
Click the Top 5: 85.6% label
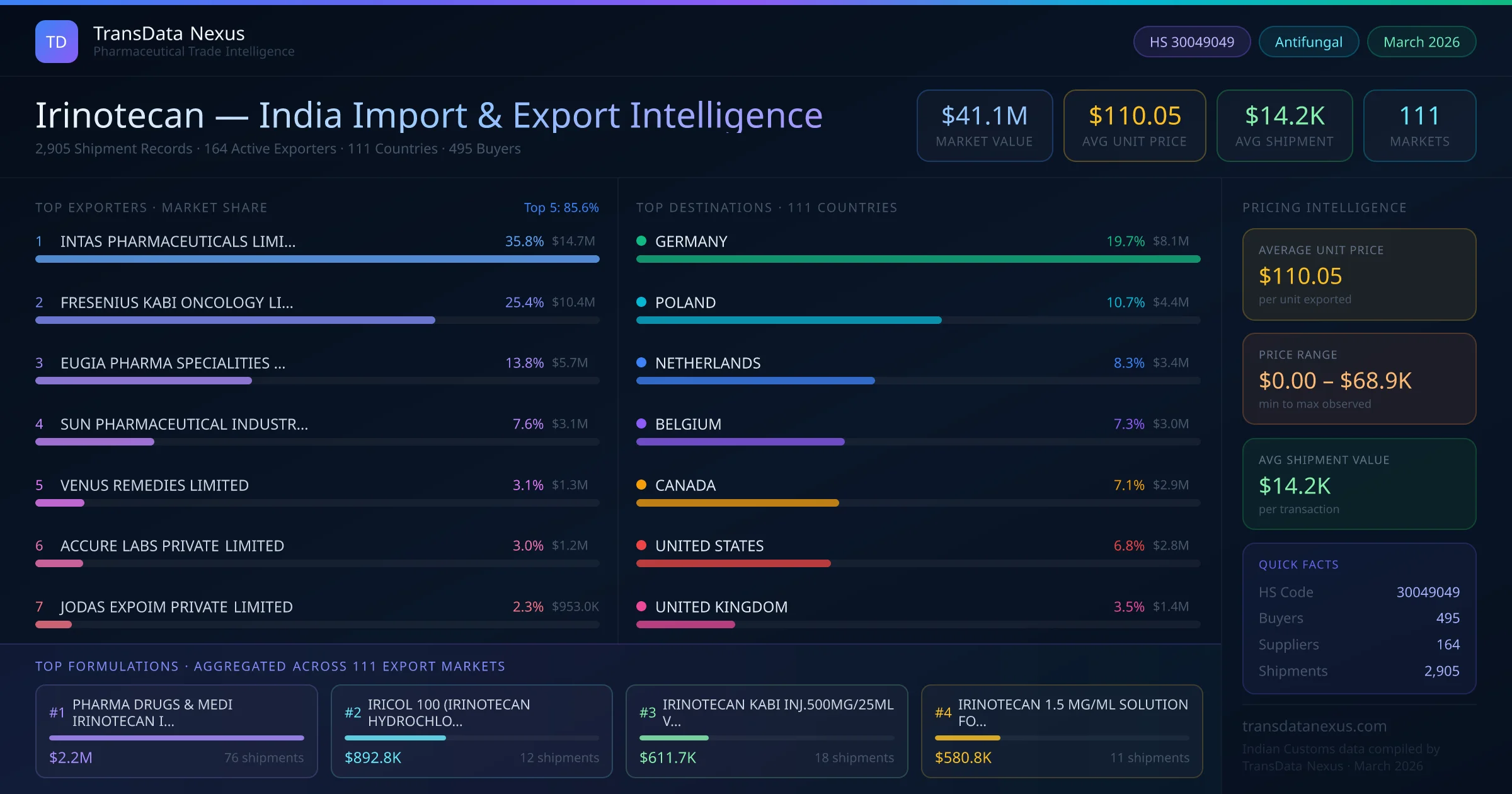click(561, 207)
